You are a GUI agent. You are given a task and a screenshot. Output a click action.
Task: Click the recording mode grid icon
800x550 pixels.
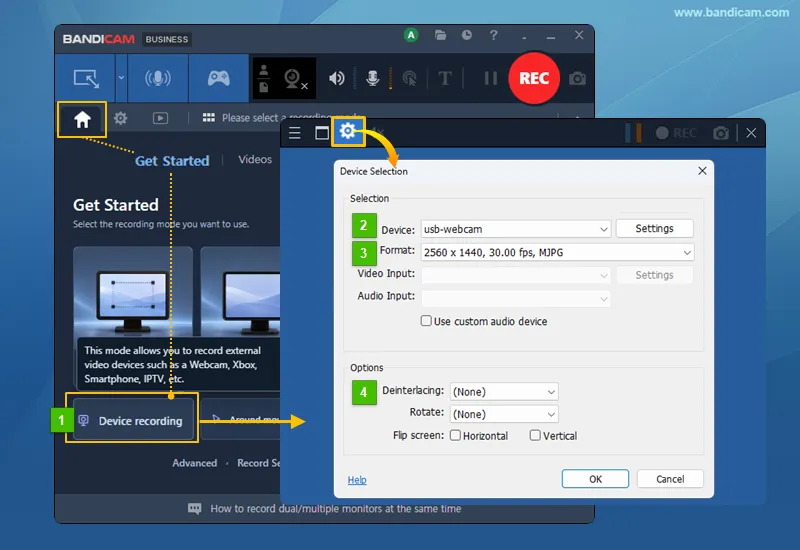(208, 118)
